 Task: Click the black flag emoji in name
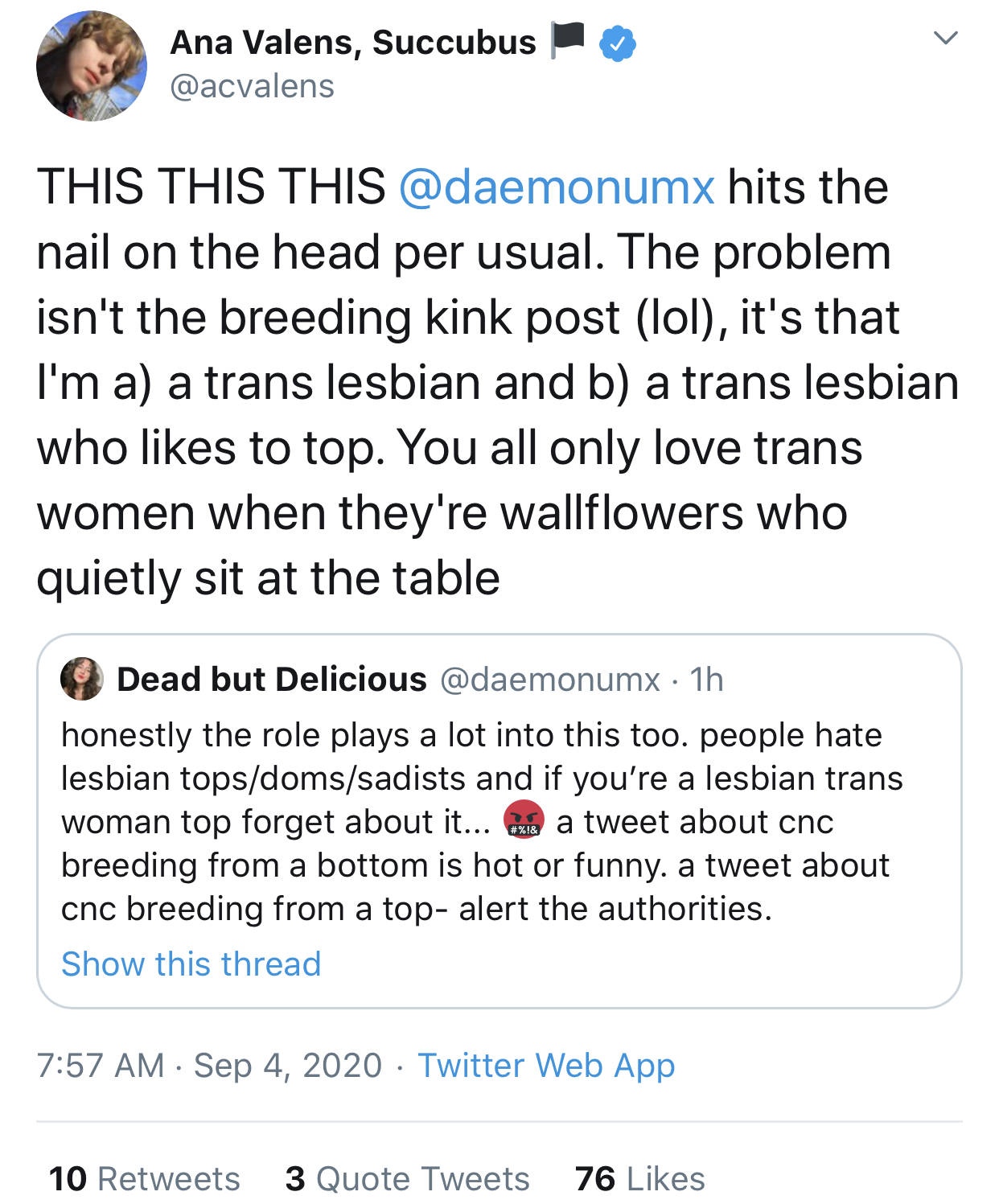click(x=567, y=39)
